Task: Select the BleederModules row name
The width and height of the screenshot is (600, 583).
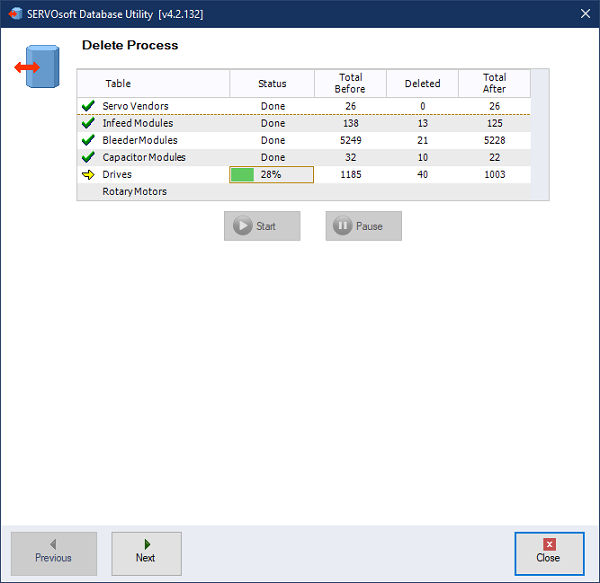Action: pos(140,140)
